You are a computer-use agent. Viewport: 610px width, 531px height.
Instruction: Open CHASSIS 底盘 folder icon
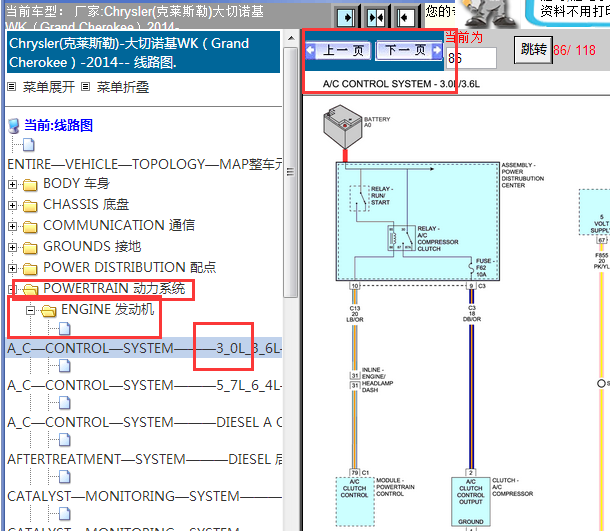click(x=30, y=205)
